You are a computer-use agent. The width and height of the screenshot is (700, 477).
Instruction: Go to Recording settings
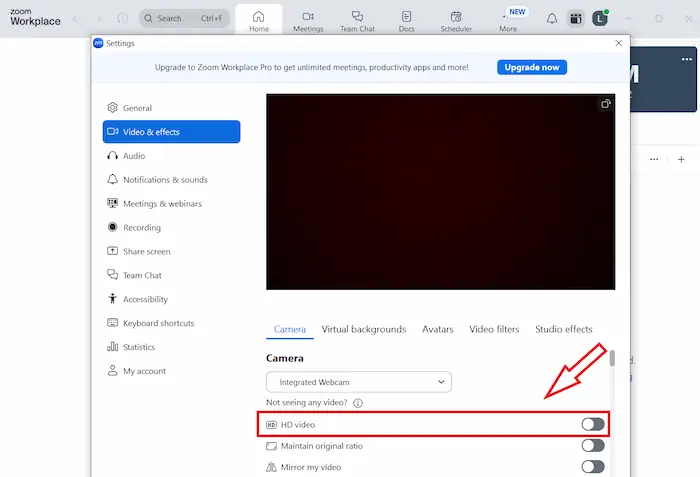141,228
